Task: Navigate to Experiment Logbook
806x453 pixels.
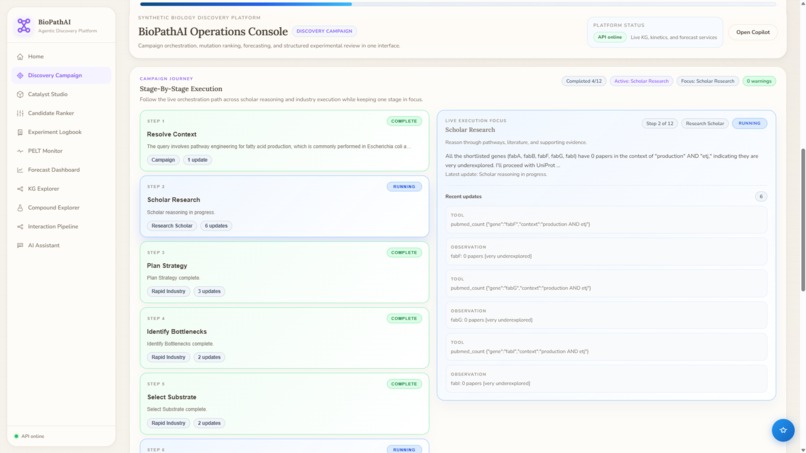Action: point(61,132)
